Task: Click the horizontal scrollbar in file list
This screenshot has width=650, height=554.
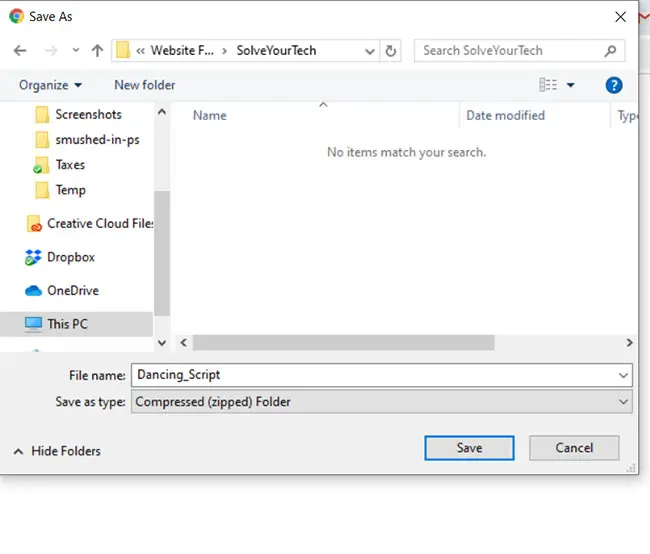Action: [x=343, y=342]
